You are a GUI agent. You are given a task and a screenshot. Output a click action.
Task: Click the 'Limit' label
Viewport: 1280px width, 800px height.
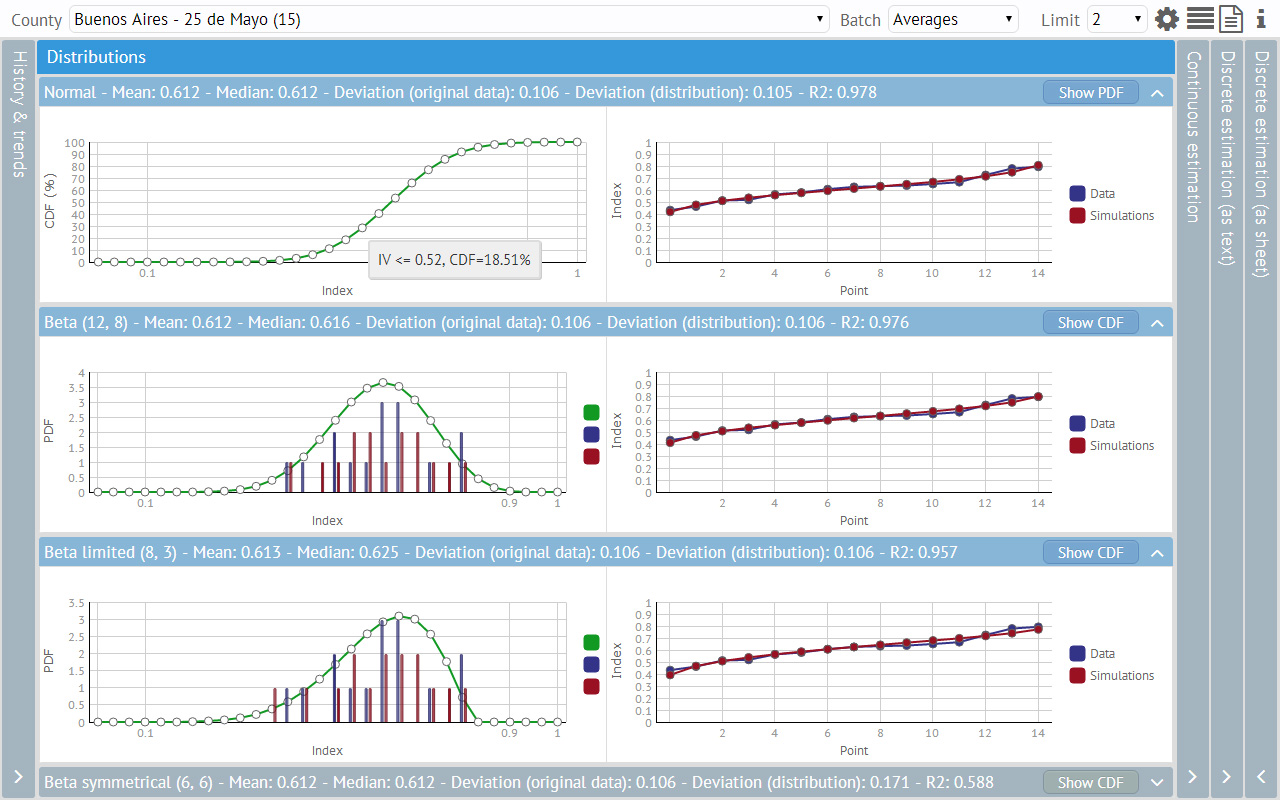1060,19
